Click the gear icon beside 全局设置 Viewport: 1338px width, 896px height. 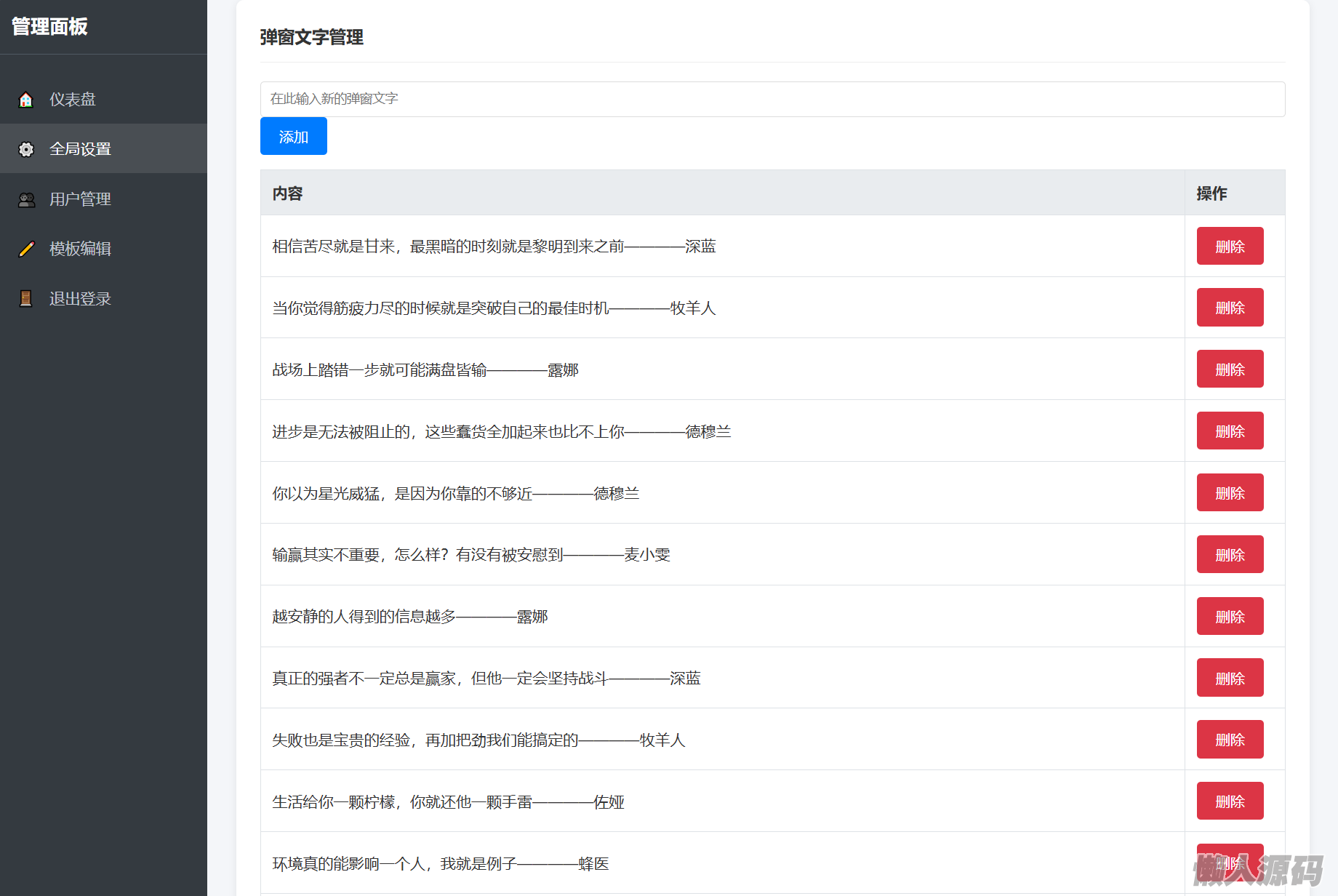click(26, 149)
